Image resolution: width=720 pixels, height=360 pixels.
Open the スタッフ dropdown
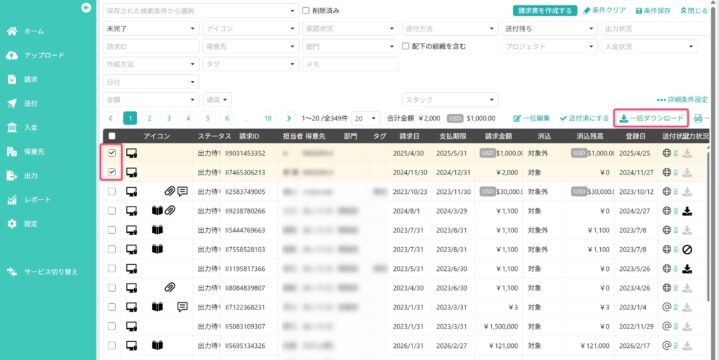click(450, 100)
